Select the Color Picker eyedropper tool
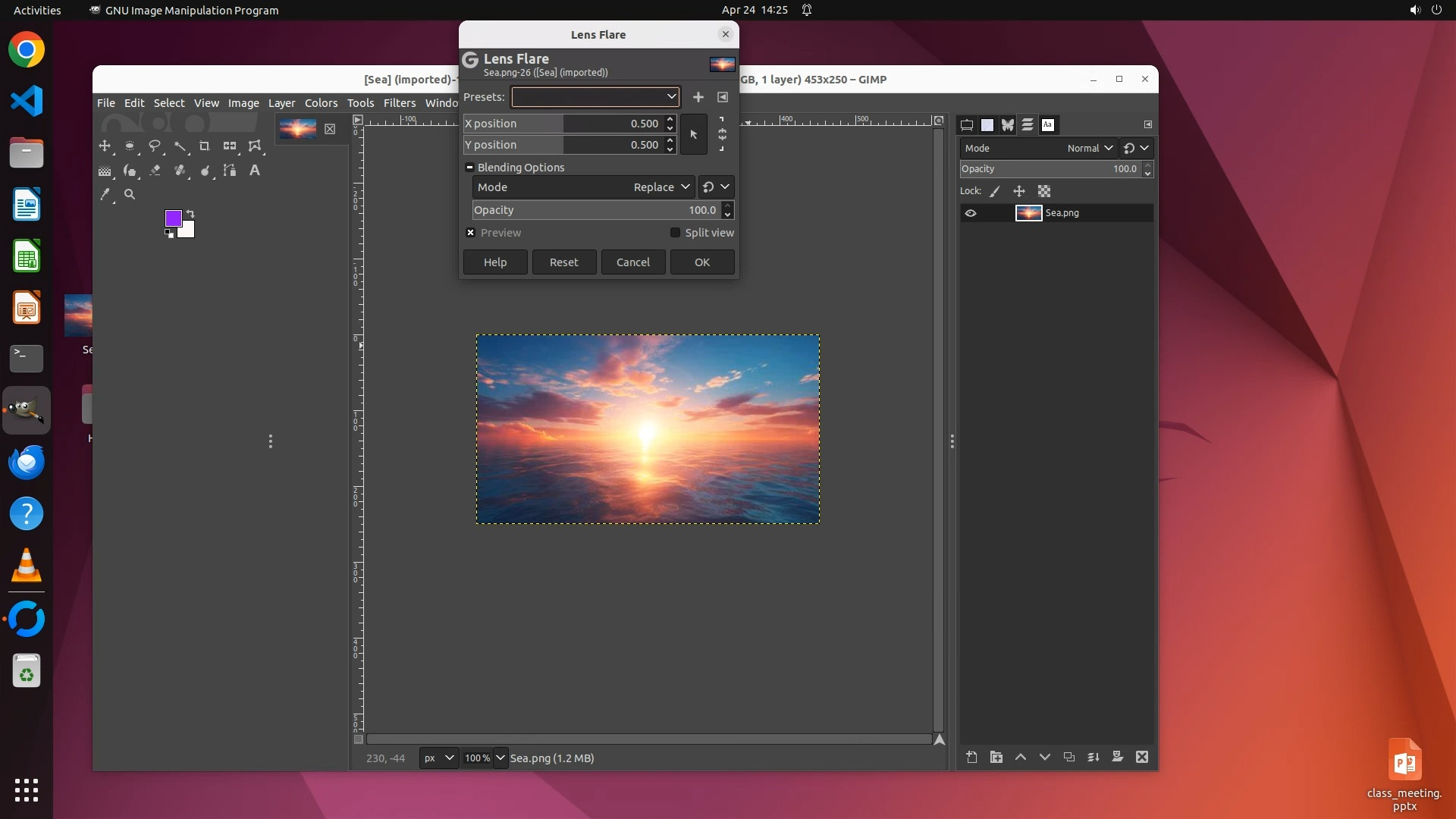1456x819 pixels. click(105, 195)
